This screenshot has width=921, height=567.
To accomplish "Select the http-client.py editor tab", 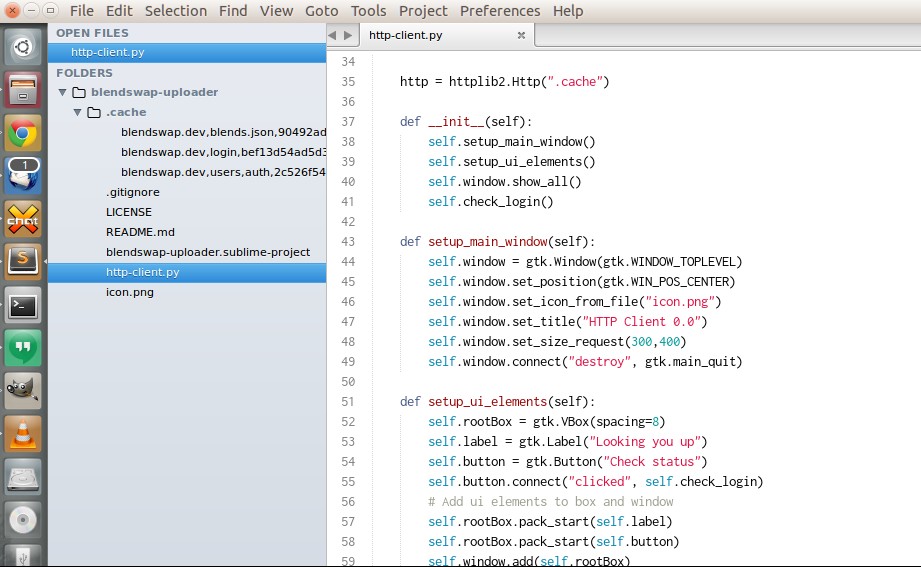I will tap(405, 35).
